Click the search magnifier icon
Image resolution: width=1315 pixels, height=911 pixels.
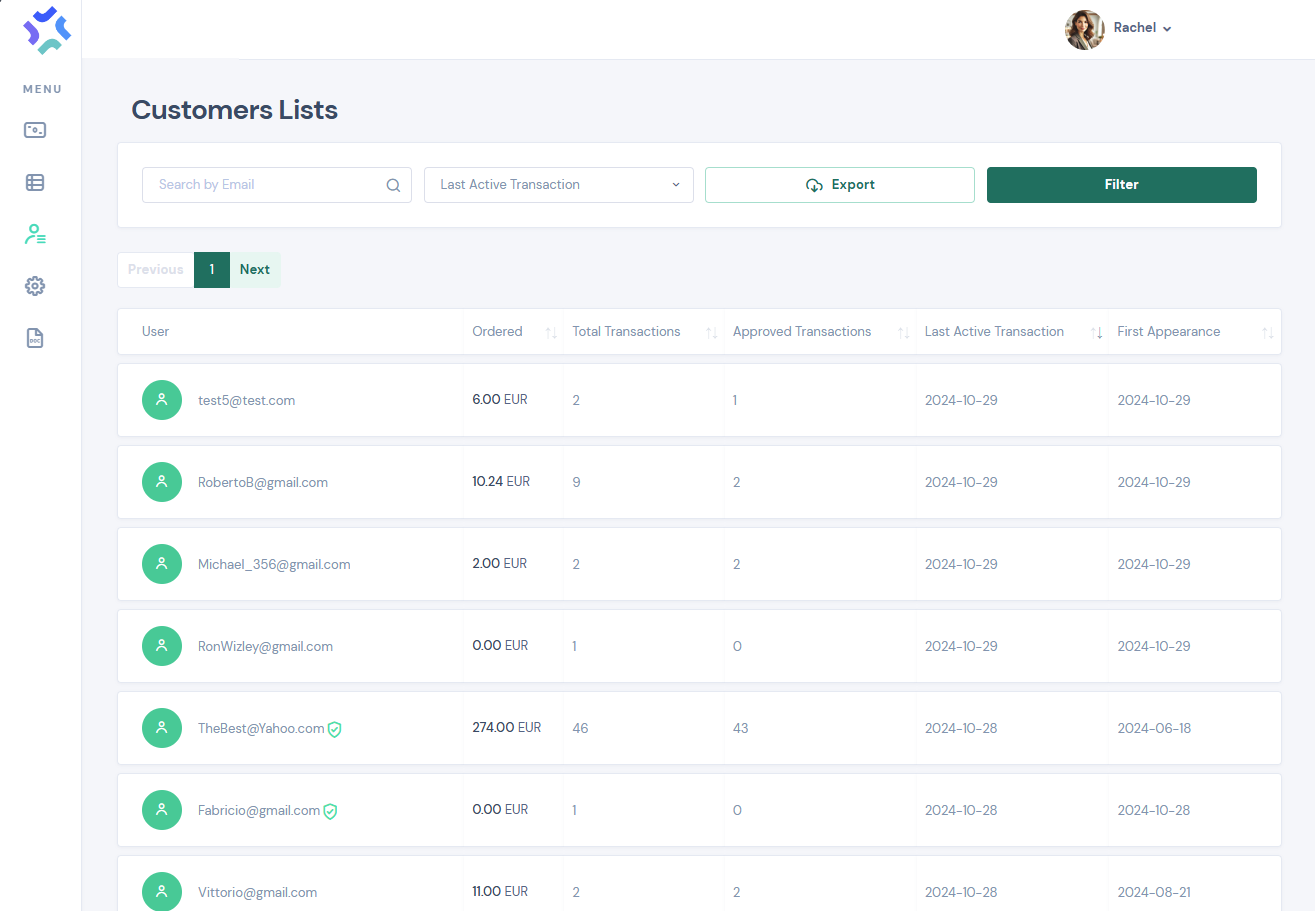coord(393,185)
